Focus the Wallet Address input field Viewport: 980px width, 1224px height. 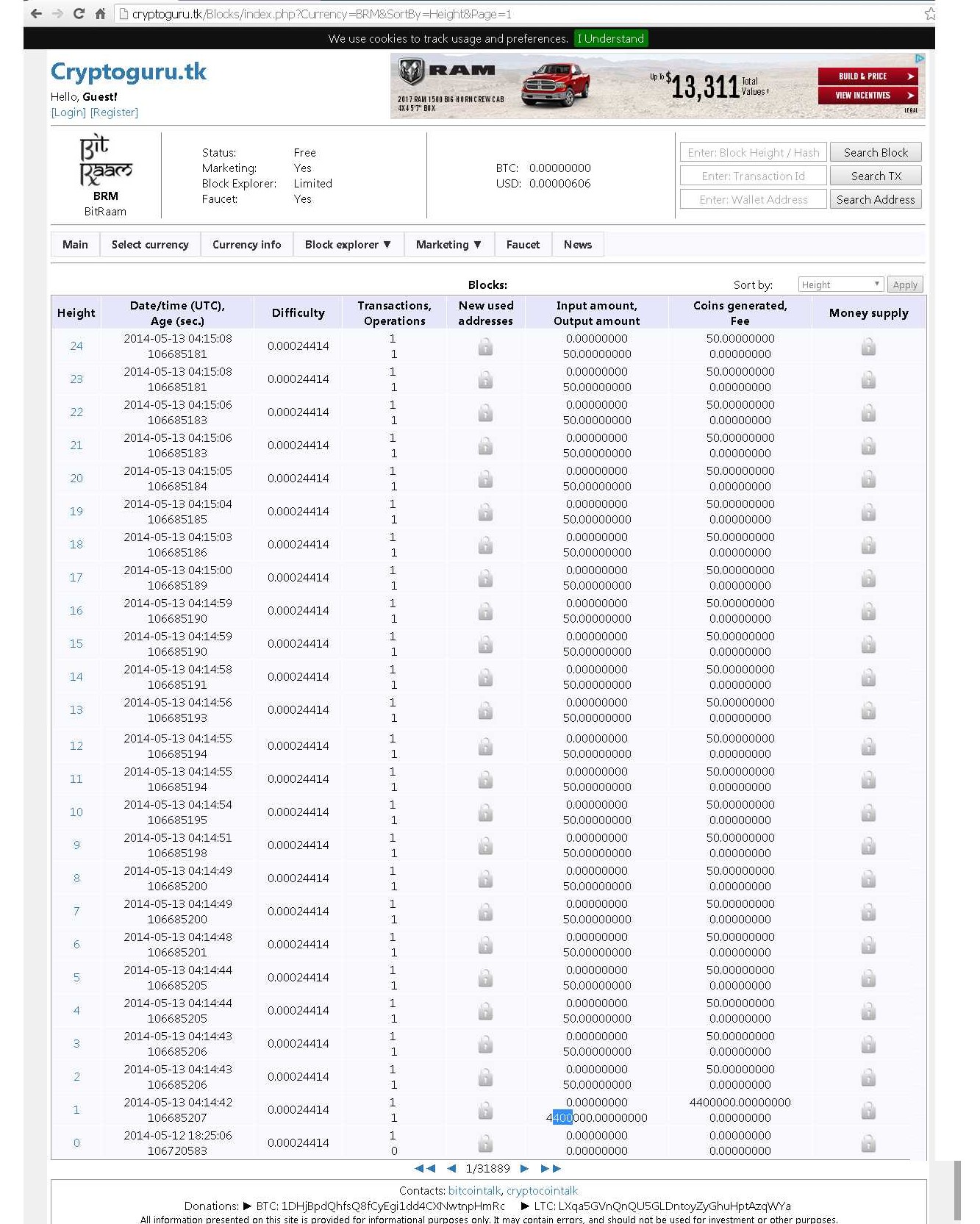(x=753, y=199)
